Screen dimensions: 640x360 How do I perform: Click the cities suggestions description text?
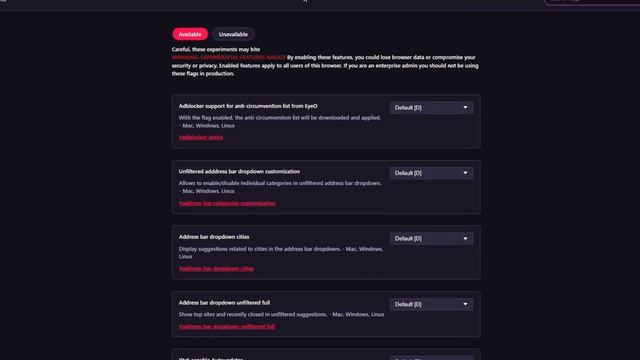pyautogui.click(x=281, y=253)
